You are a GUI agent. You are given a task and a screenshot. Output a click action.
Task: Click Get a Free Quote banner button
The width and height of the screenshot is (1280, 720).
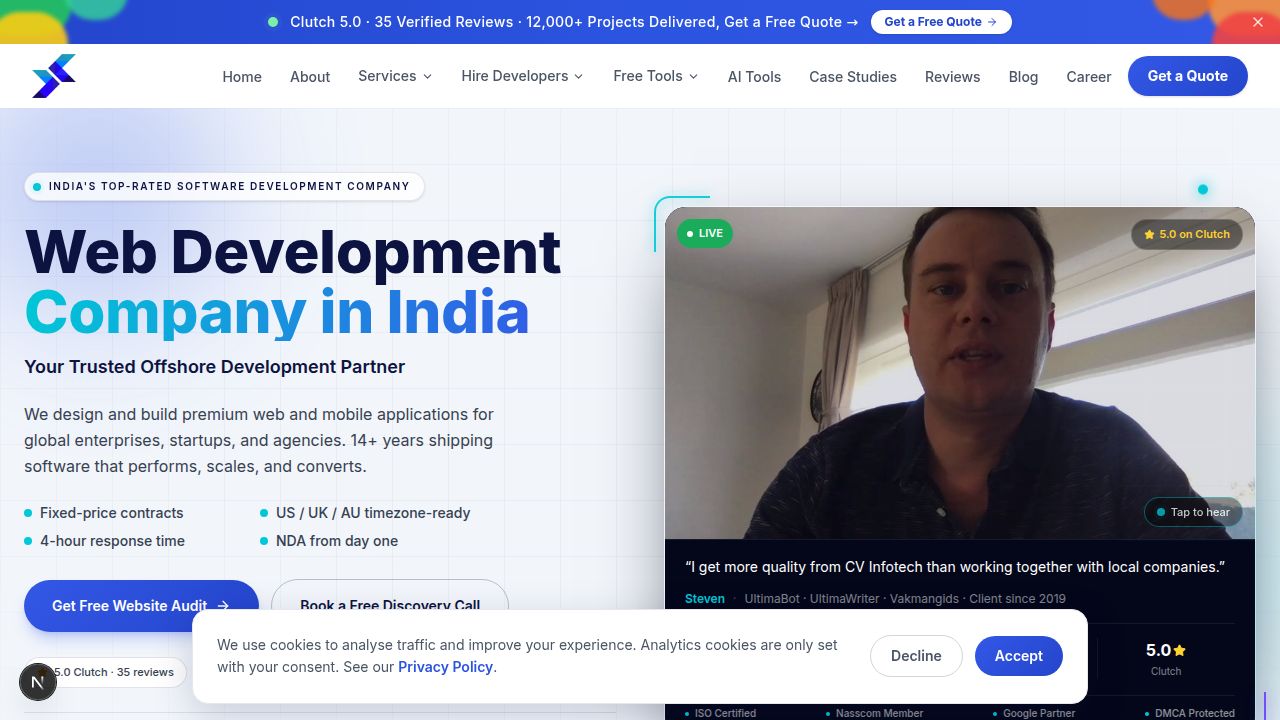point(941,22)
